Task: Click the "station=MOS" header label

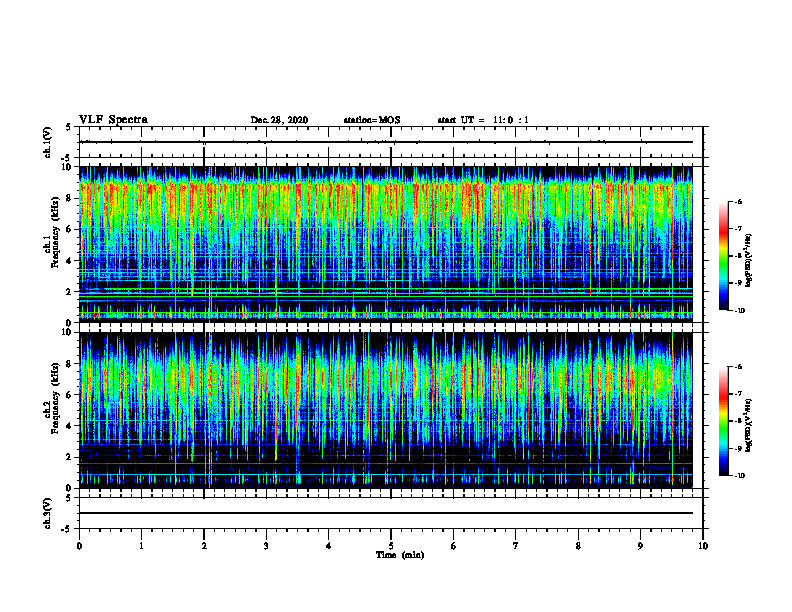Action: (372, 120)
